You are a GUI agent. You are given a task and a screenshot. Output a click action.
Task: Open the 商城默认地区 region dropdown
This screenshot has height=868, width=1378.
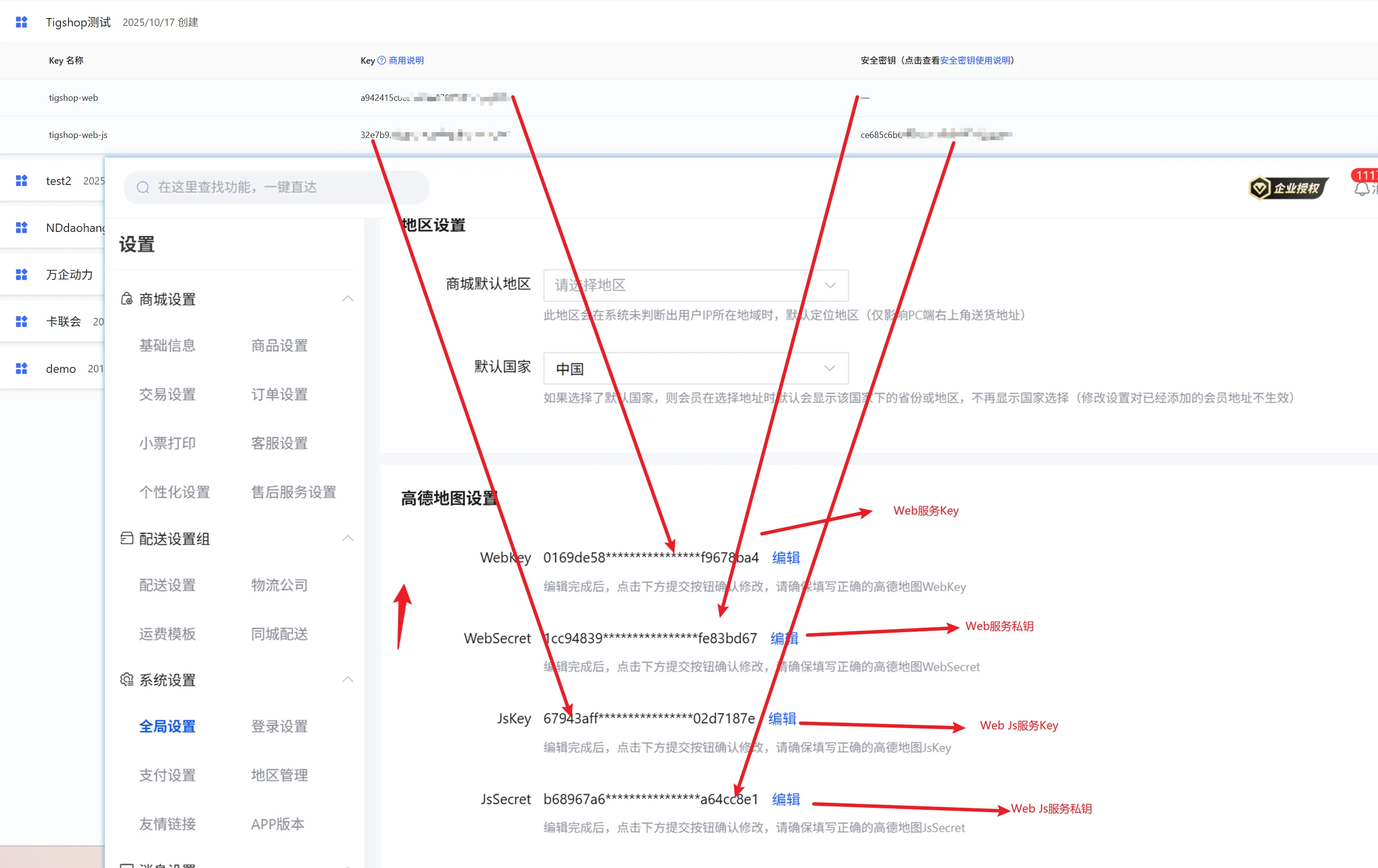pos(695,286)
